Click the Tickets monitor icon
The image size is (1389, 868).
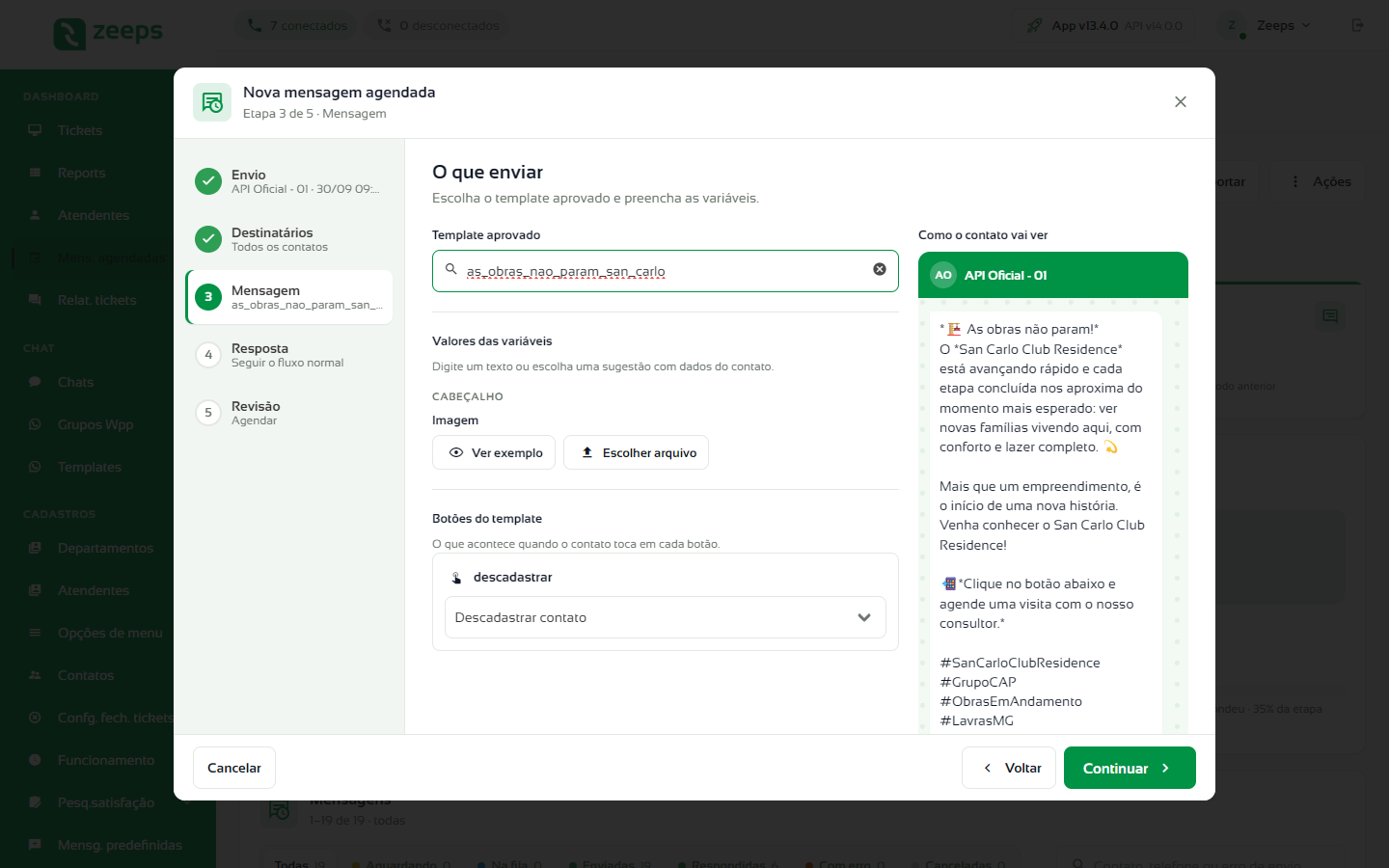tap(35, 130)
